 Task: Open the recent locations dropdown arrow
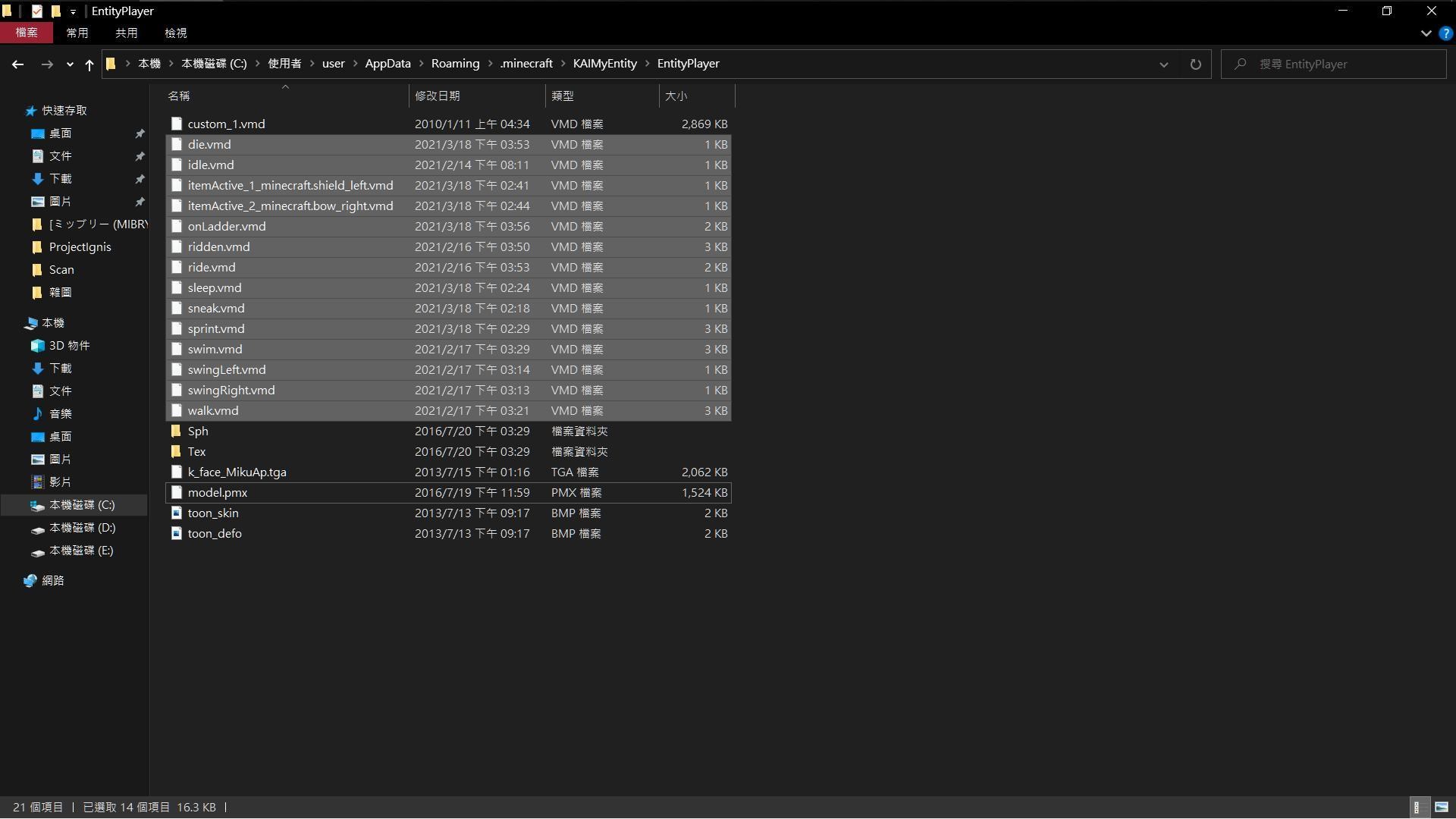pyautogui.click(x=70, y=64)
